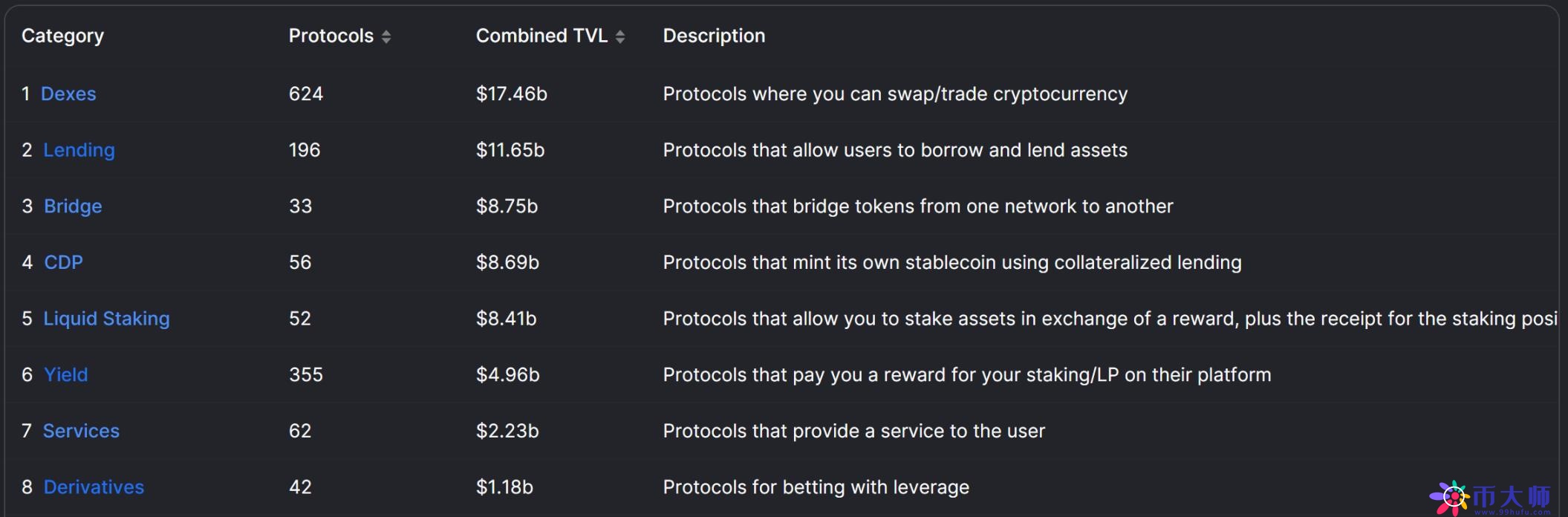Open the Liquid Staking category link
The image size is (1568, 517).
(x=106, y=319)
